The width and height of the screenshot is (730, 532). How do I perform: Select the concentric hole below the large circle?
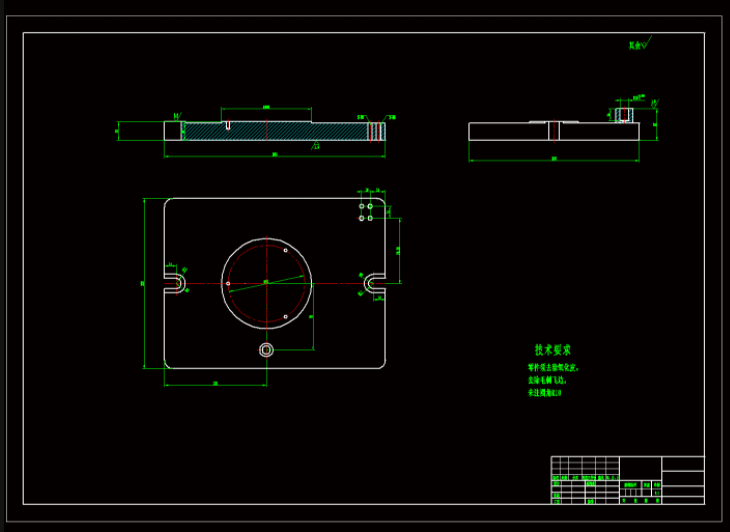[266, 350]
